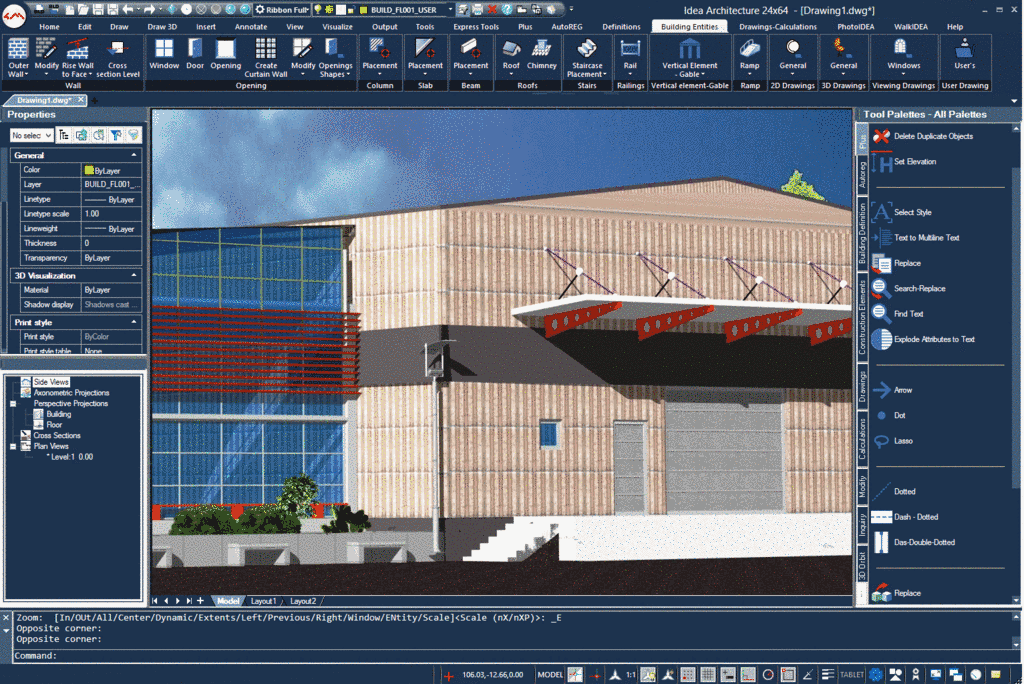
Task: Choose Create Curtain Wall
Action: click(266, 57)
